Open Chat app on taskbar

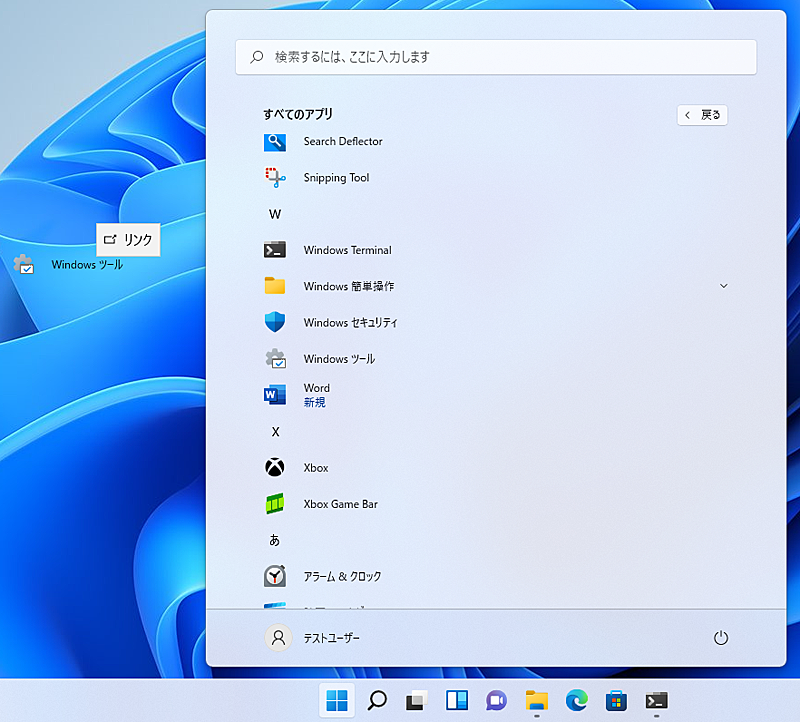point(496,701)
